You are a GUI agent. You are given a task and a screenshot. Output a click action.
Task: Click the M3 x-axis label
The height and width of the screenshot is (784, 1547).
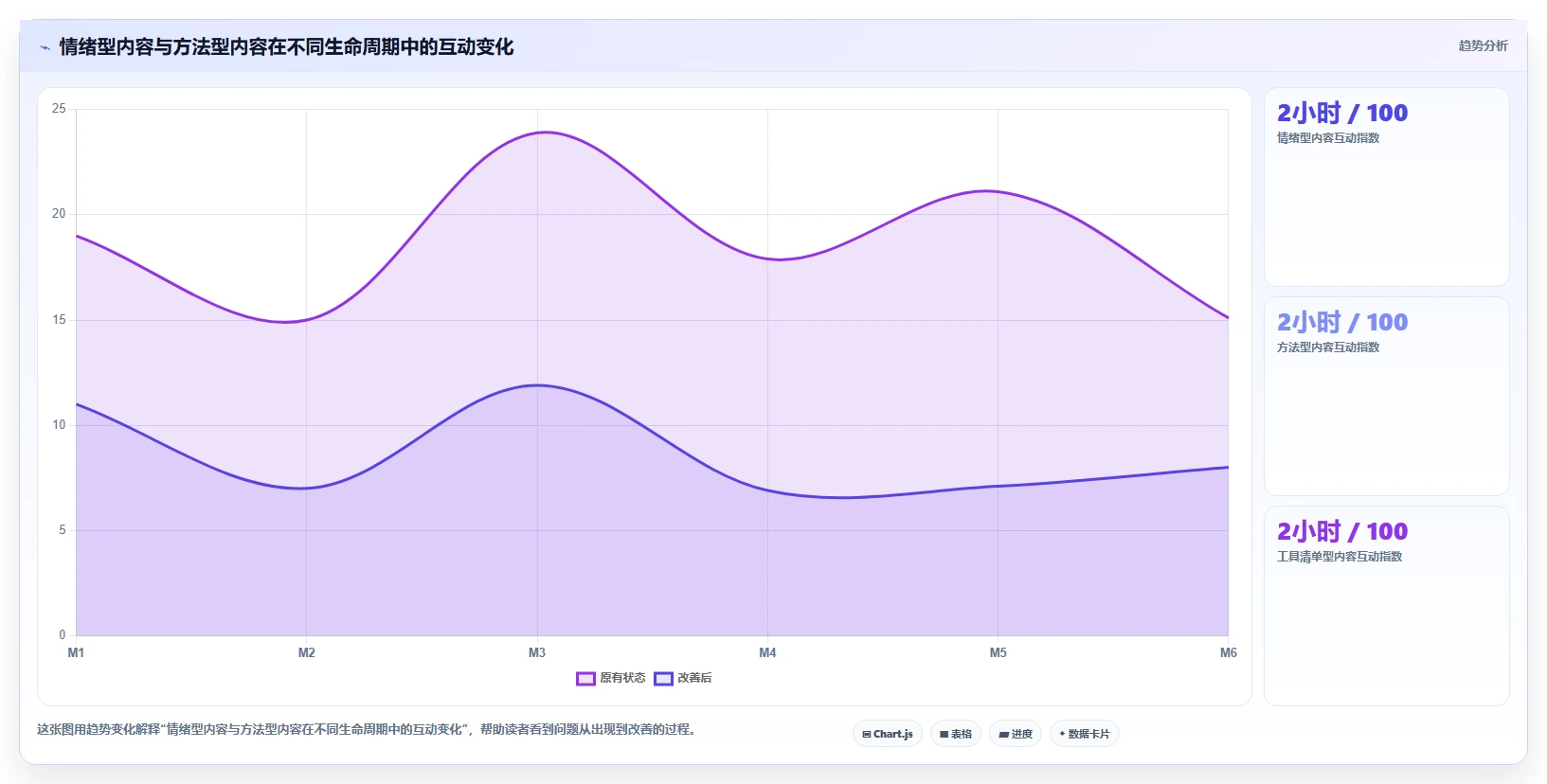coord(537,652)
